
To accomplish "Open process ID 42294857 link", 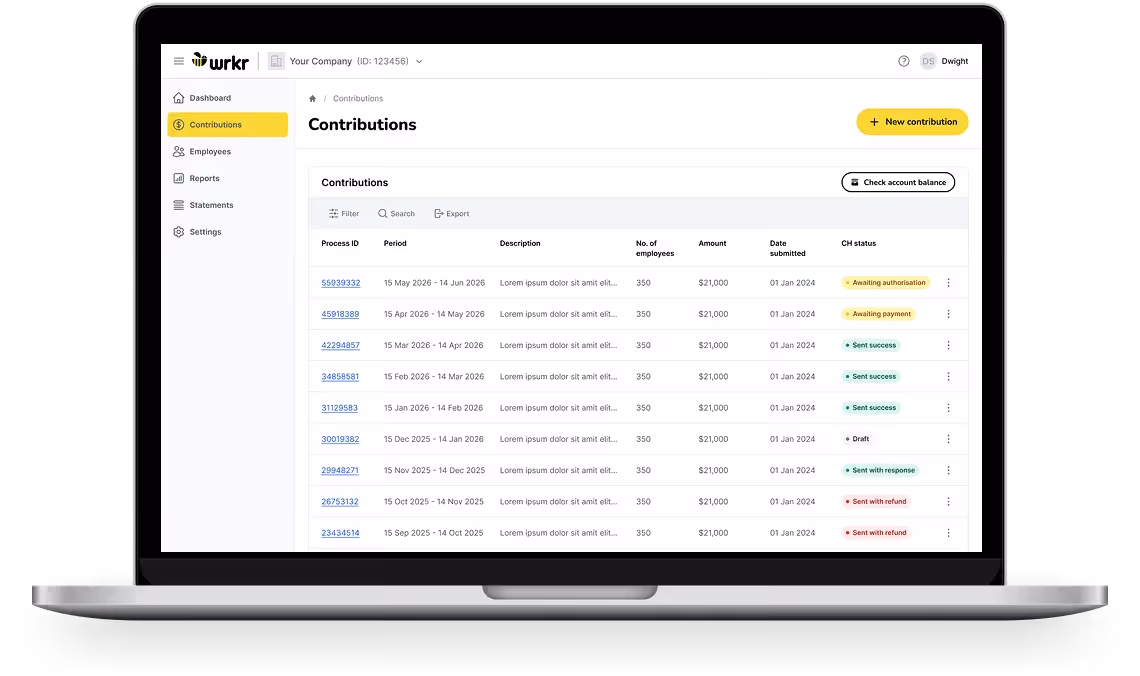I will coord(340,346).
